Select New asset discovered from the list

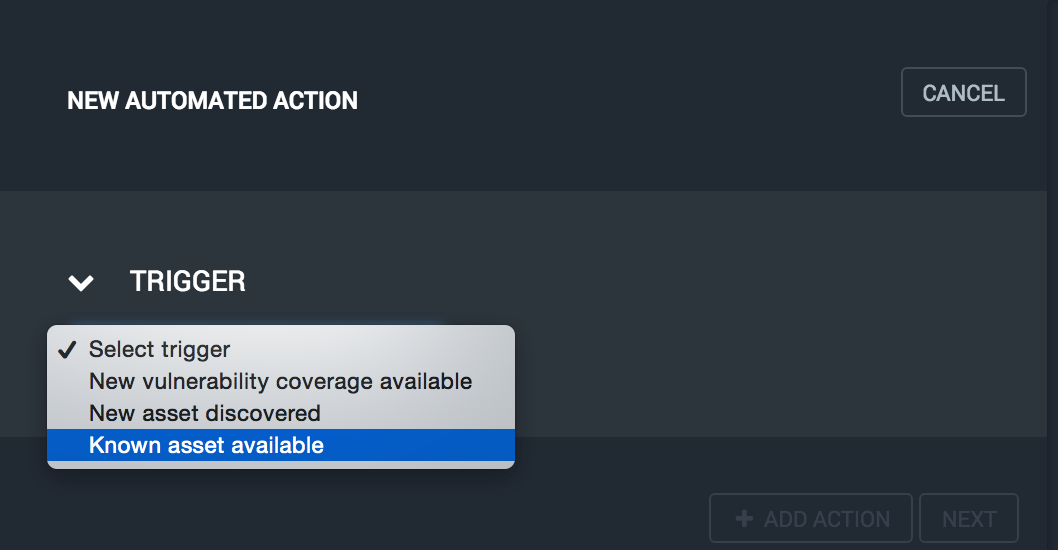click(204, 413)
